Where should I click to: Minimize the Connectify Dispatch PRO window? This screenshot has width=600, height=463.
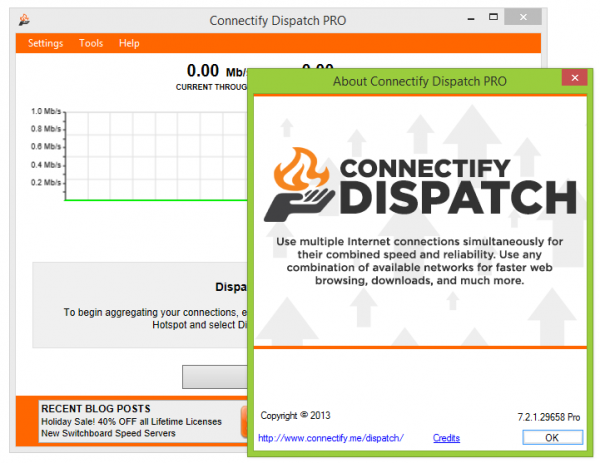(x=471, y=18)
